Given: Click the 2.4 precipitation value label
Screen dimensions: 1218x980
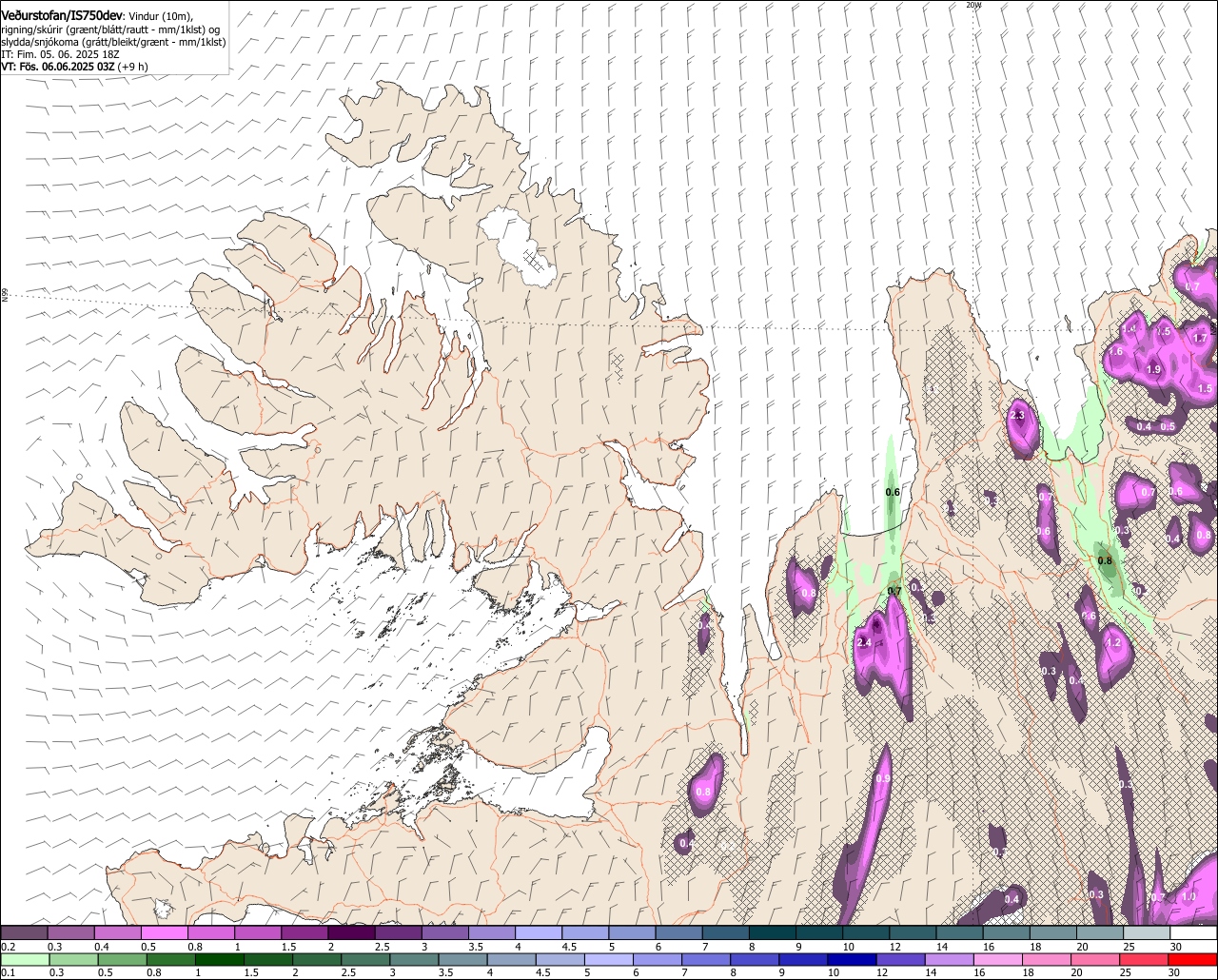Looking at the screenshot, I should (864, 643).
